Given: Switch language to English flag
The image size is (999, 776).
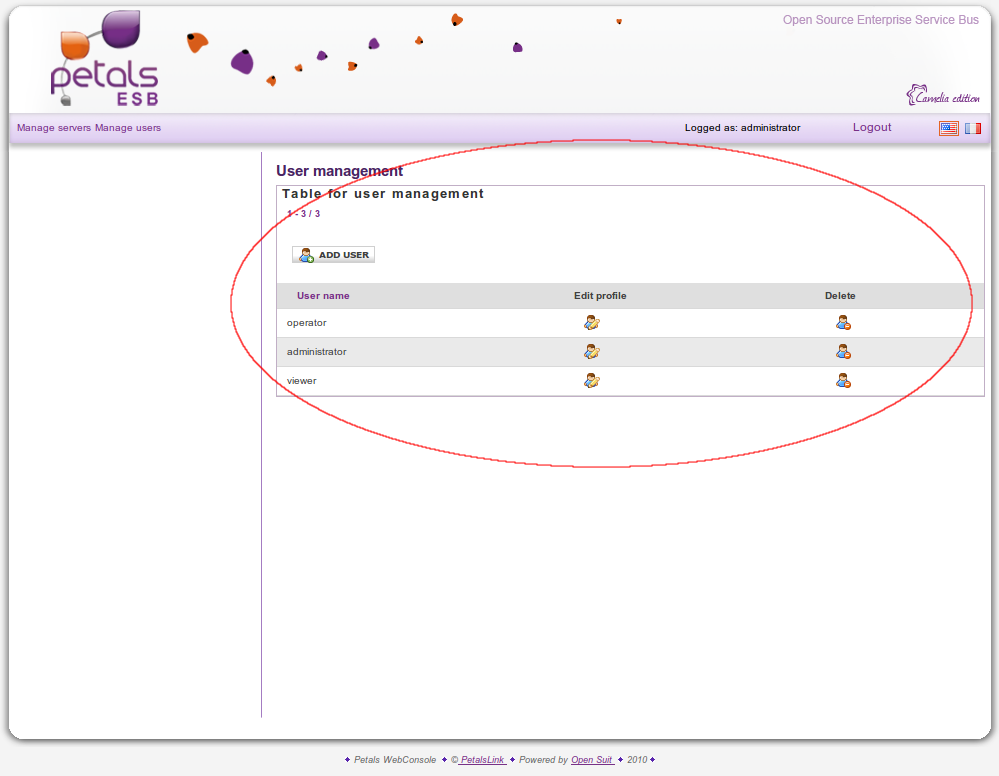Looking at the screenshot, I should (948, 128).
